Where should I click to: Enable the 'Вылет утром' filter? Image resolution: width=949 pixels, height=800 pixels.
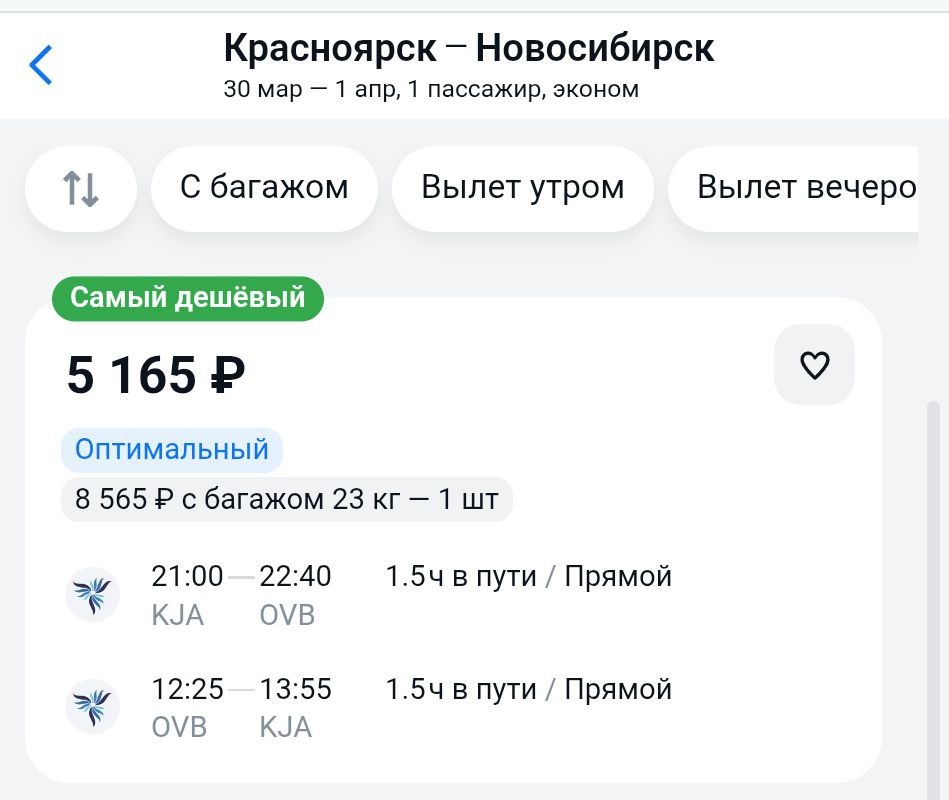tap(522, 188)
